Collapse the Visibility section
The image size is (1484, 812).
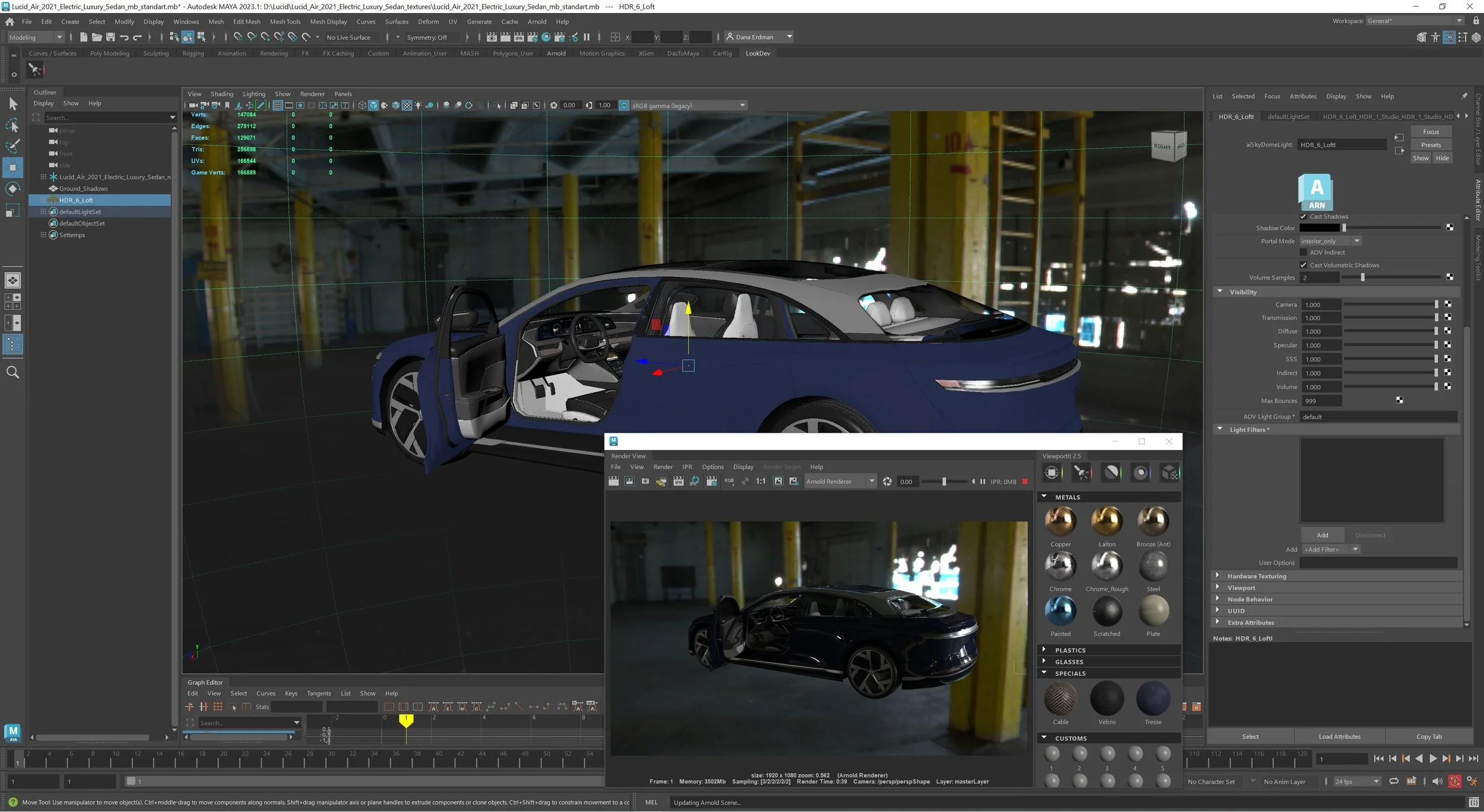(x=1220, y=292)
